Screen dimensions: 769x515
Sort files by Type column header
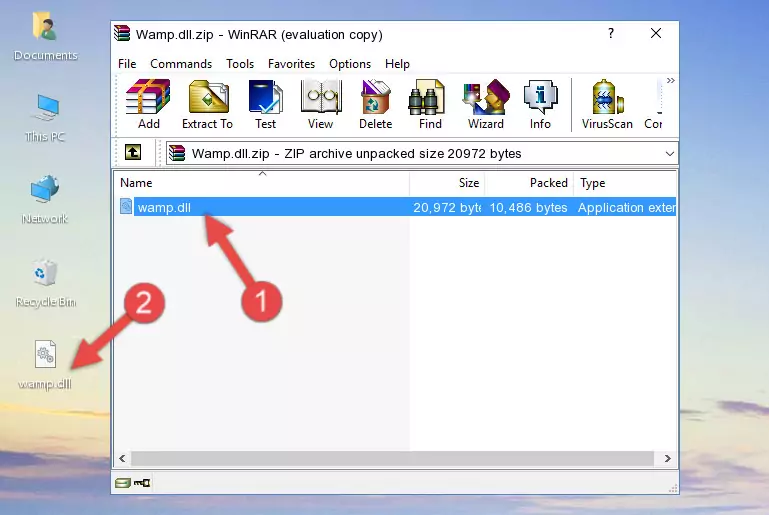tap(625, 183)
